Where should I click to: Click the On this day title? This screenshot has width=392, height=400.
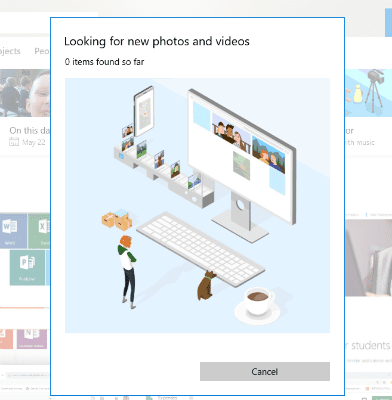[30, 130]
